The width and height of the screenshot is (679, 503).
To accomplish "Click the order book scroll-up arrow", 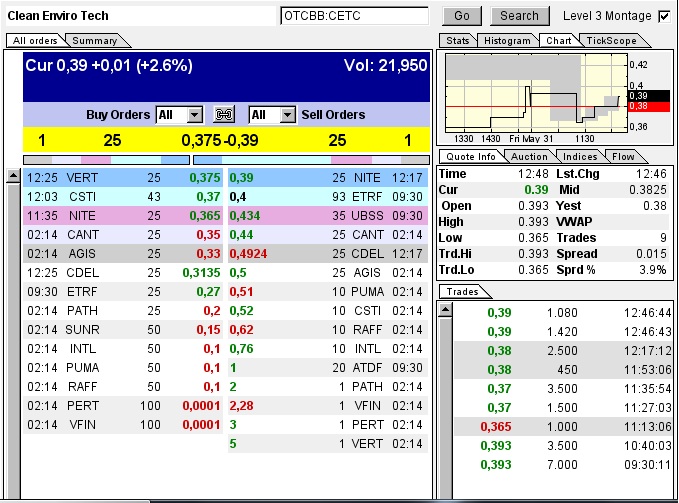I will [x=13, y=176].
